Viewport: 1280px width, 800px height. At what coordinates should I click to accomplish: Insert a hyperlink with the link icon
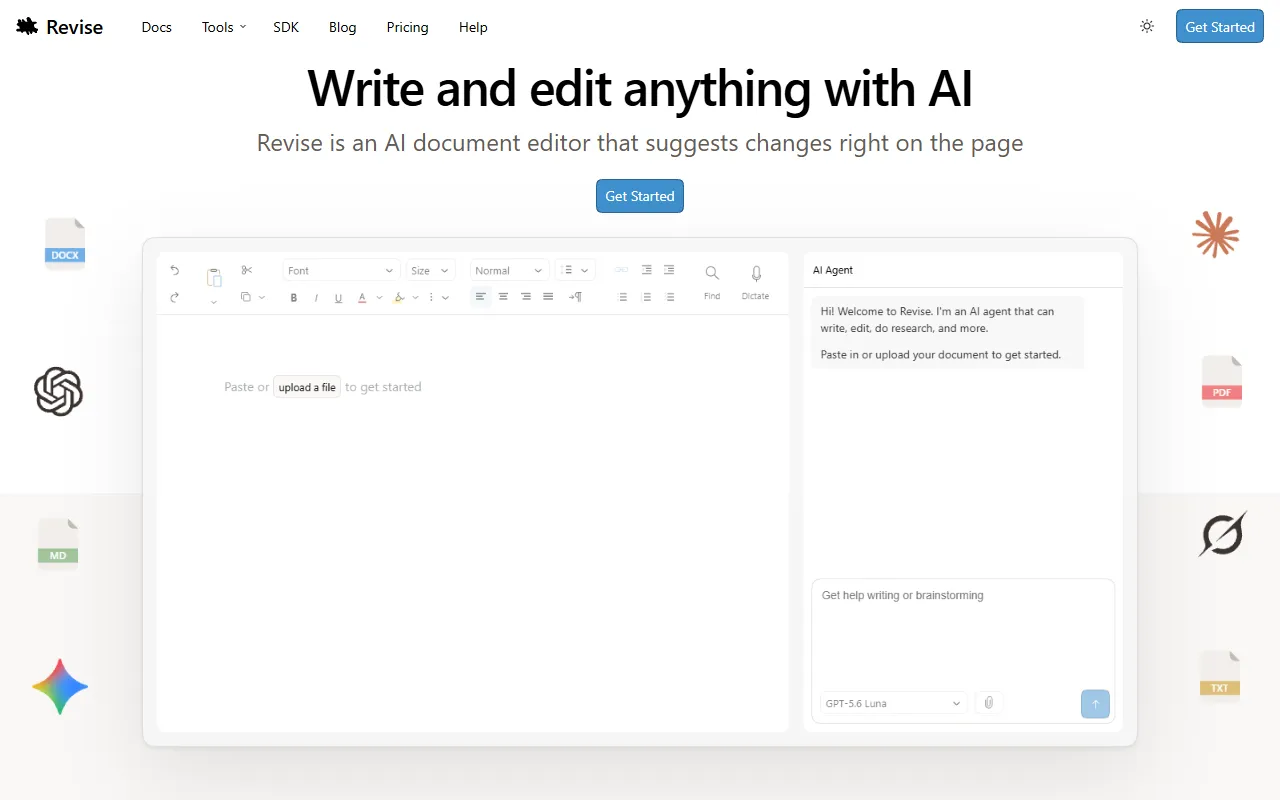621,270
